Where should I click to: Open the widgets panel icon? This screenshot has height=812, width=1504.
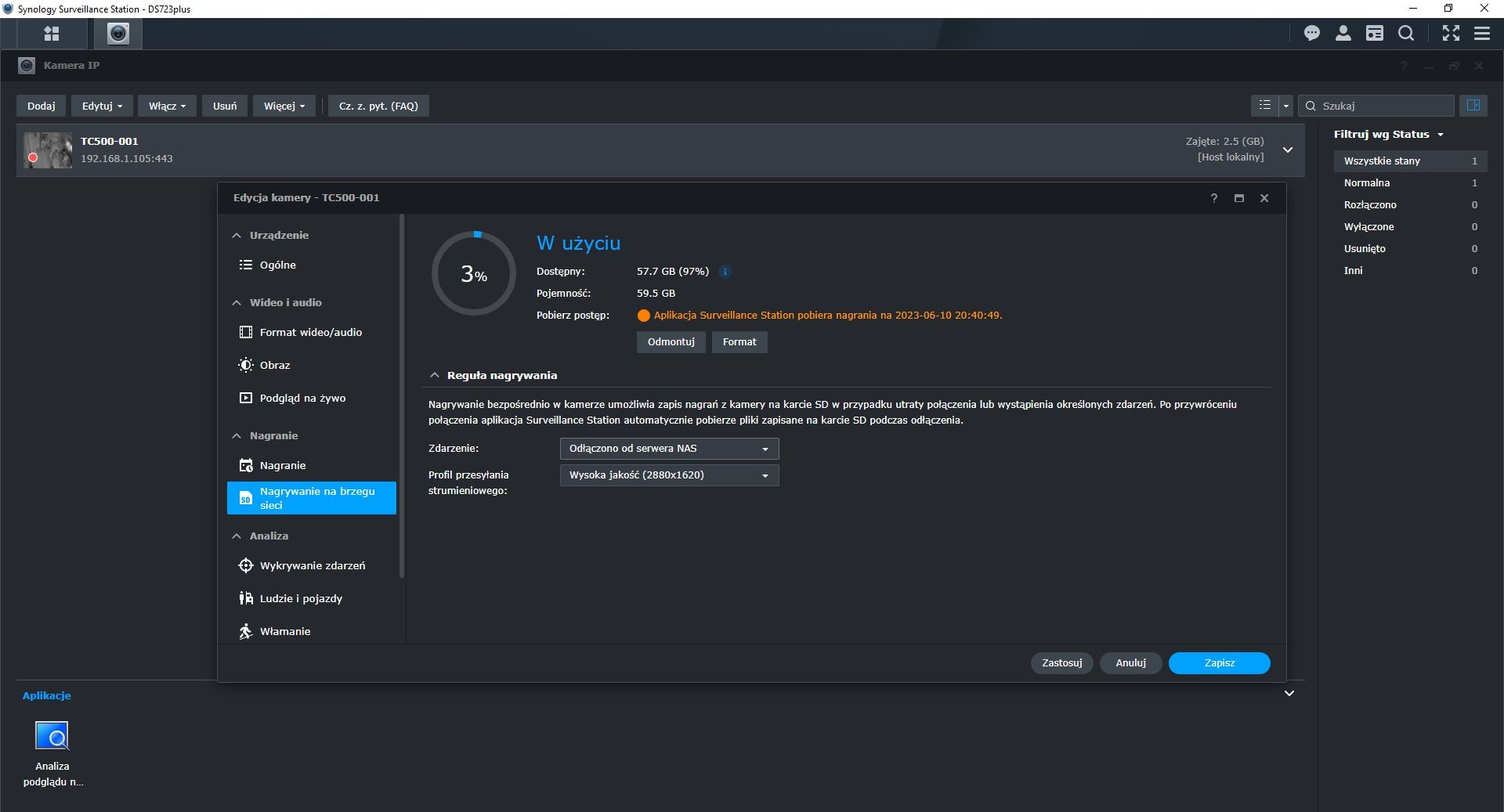tap(1375, 33)
